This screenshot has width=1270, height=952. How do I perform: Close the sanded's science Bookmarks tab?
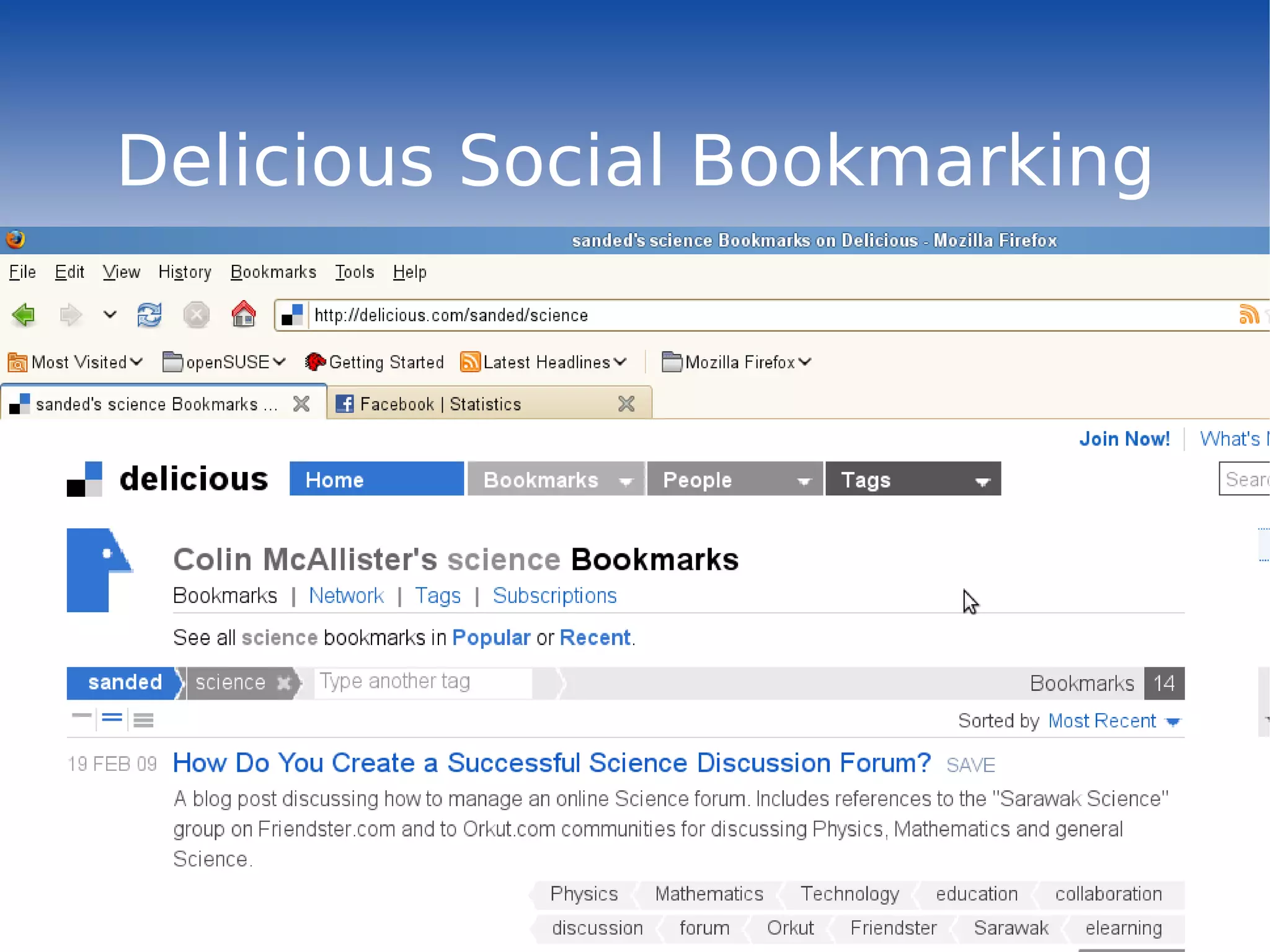coord(301,404)
